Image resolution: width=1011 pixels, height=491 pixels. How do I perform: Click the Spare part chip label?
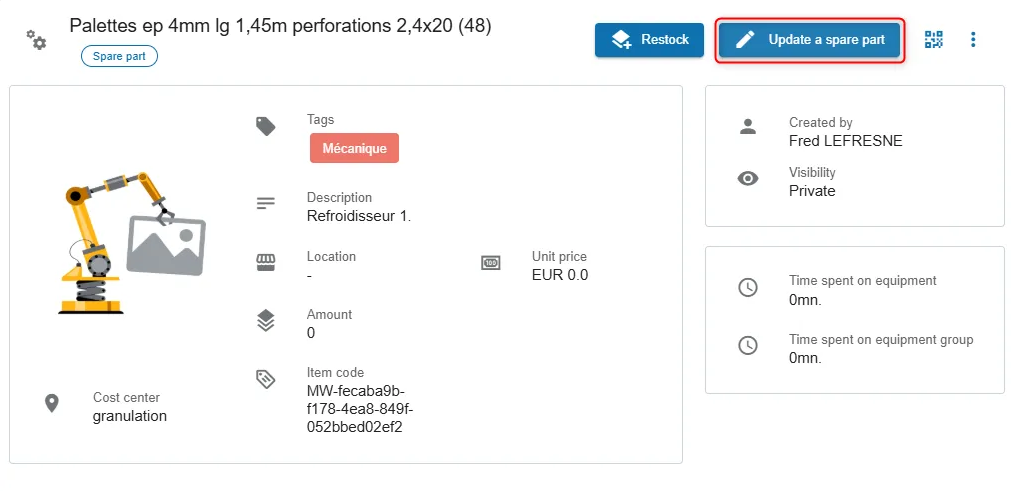[119, 56]
